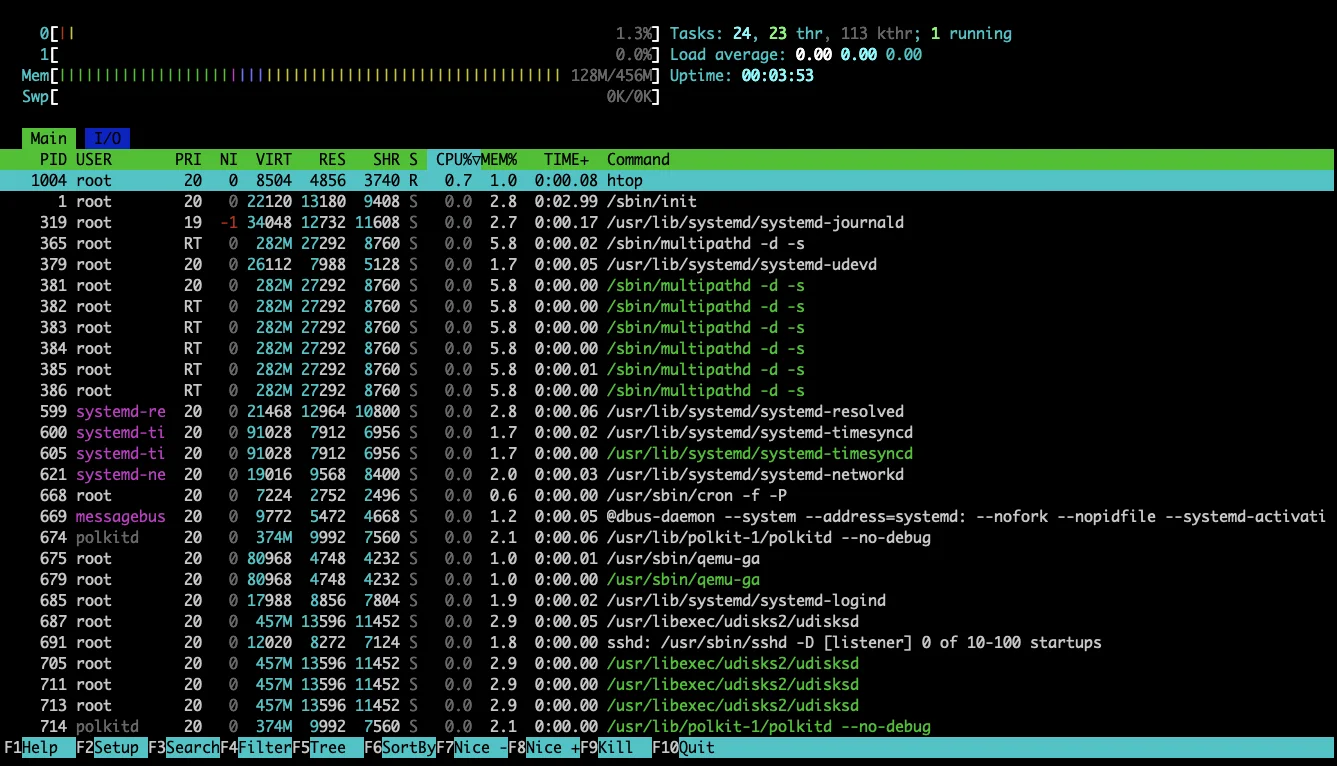Click F3 Search function
Screen dimensions: 1337x766
click(x=184, y=748)
